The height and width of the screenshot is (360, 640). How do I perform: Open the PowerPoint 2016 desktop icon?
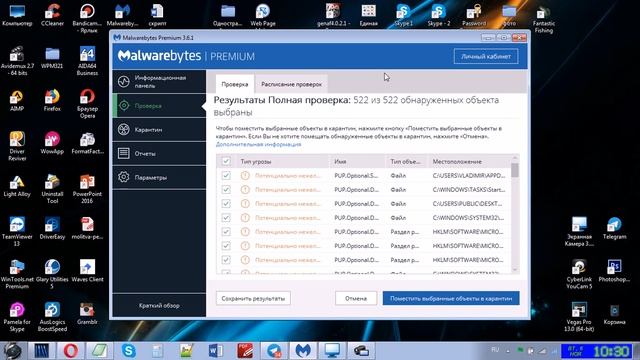click(87, 189)
